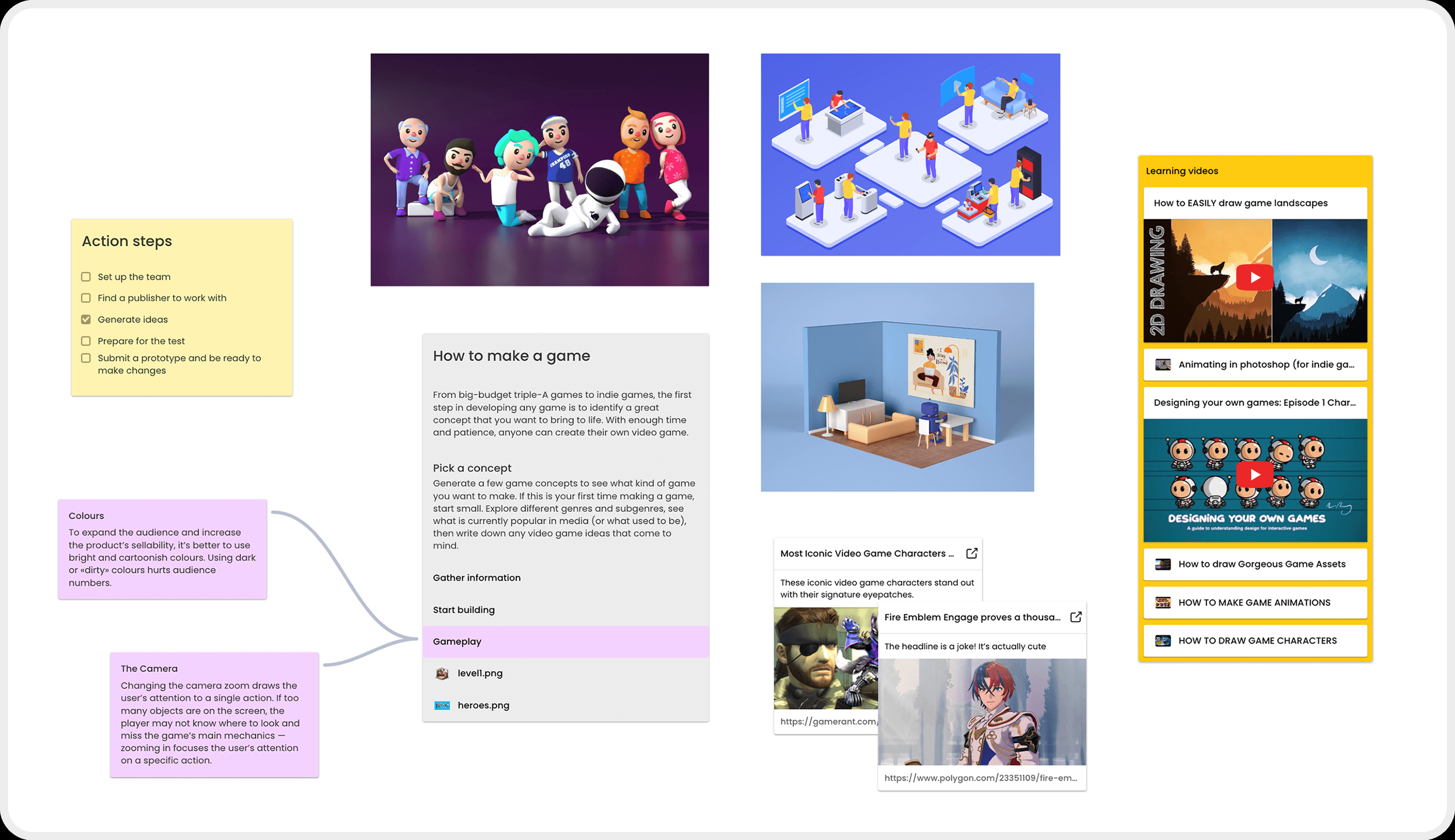Click HOW TO DRAW GAME CHARACTERS icon
Viewport: 1455px width, 840px height.
pos(1163,640)
